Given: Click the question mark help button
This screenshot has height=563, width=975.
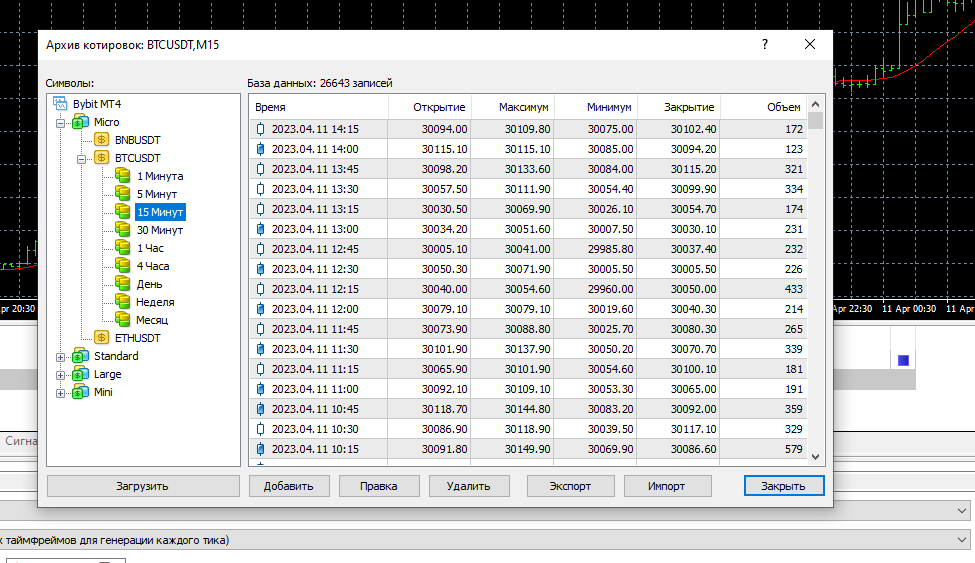Looking at the screenshot, I should (765, 44).
